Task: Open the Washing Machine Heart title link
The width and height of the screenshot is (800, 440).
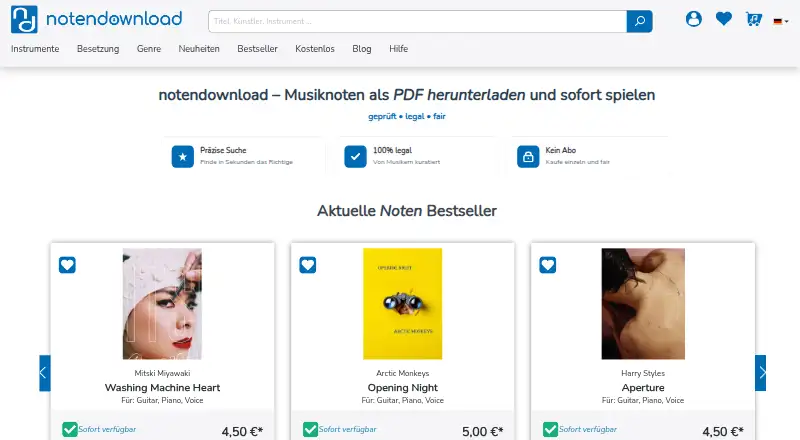Action: [162, 387]
